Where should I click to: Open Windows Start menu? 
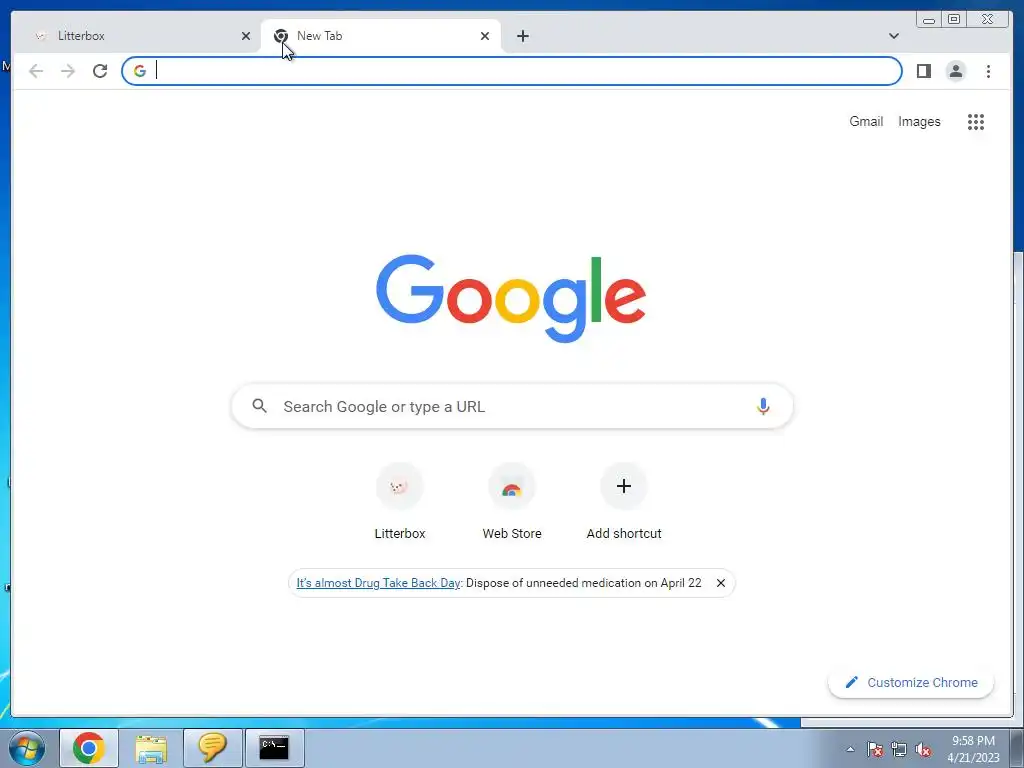click(x=27, y=748)
